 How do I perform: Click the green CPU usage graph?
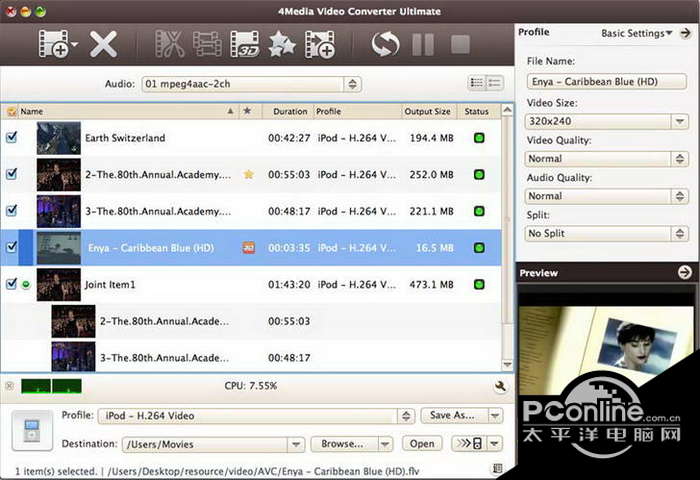click(51, 386)
